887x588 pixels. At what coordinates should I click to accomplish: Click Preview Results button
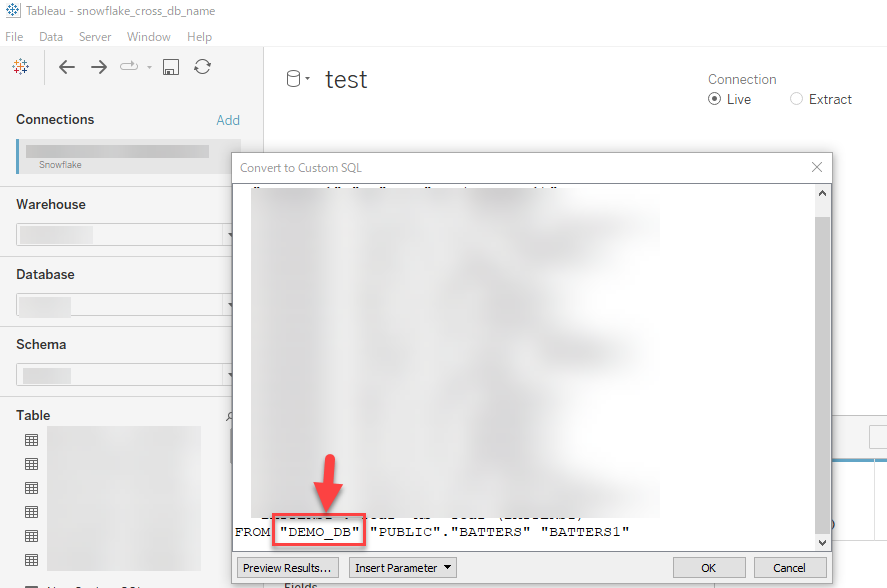tap(287, 568)
